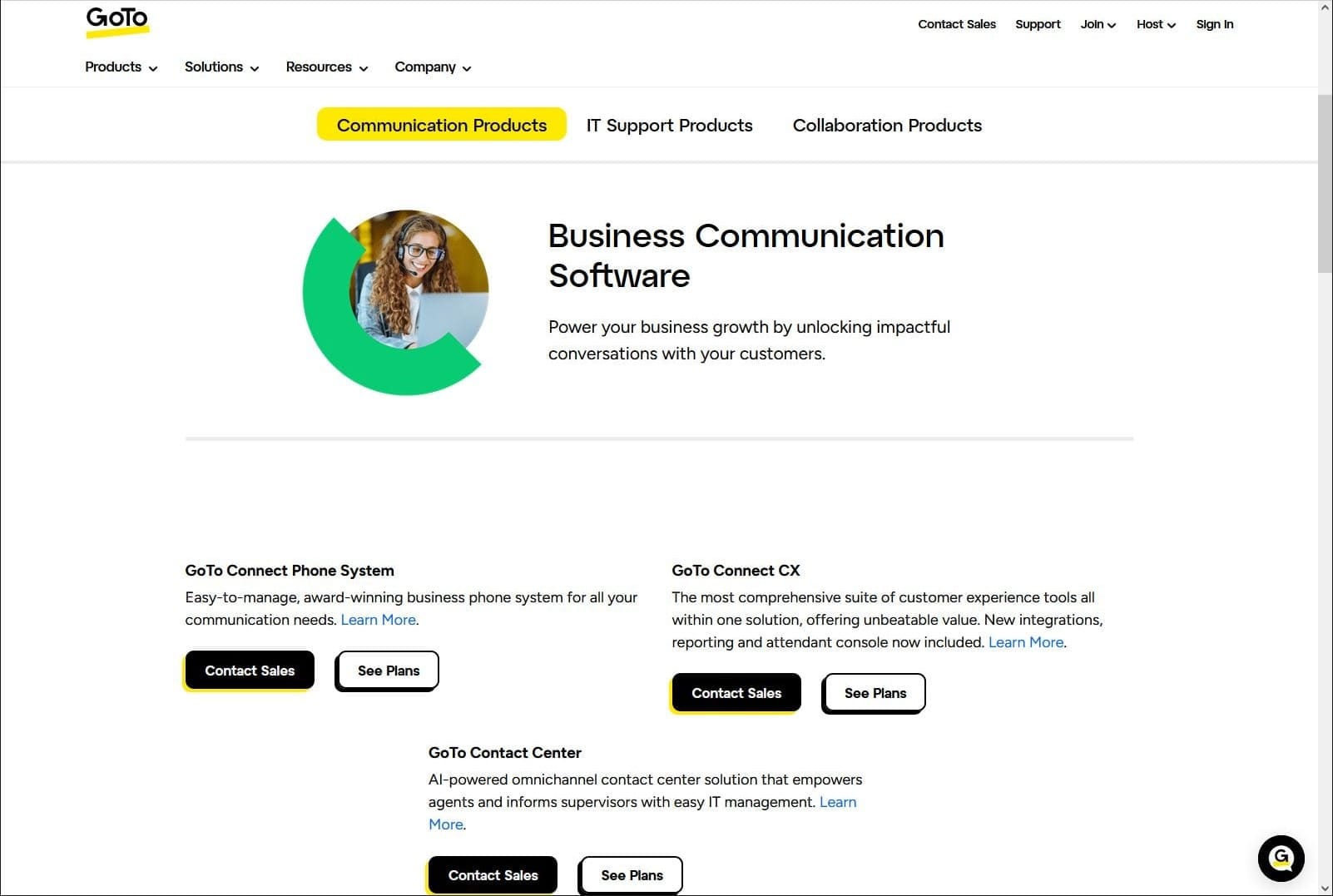See Plans for GoTo Contact Center
The image size is (1333, 896).
632,875
